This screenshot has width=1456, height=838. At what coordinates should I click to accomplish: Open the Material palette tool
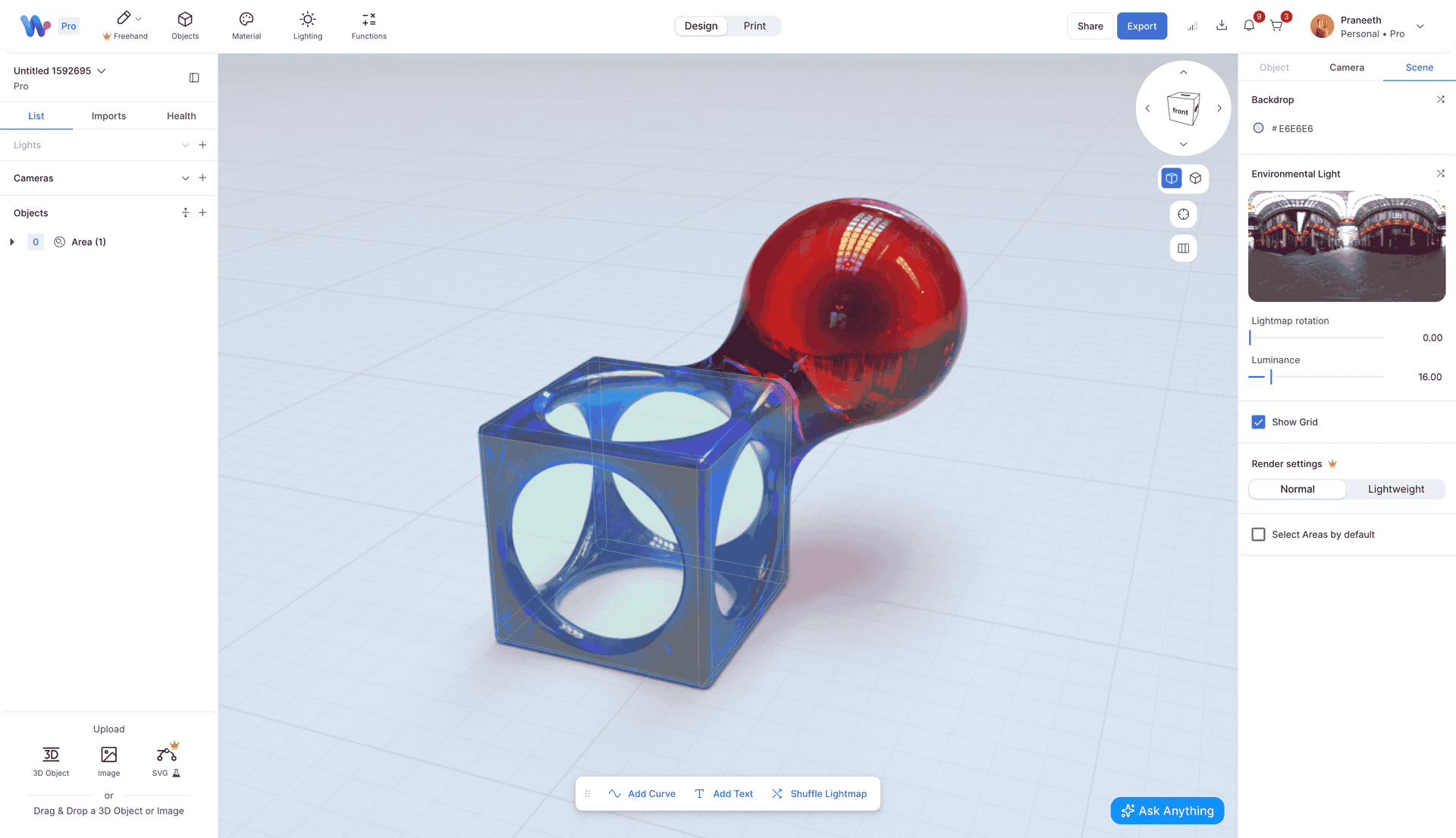point(246,25)
